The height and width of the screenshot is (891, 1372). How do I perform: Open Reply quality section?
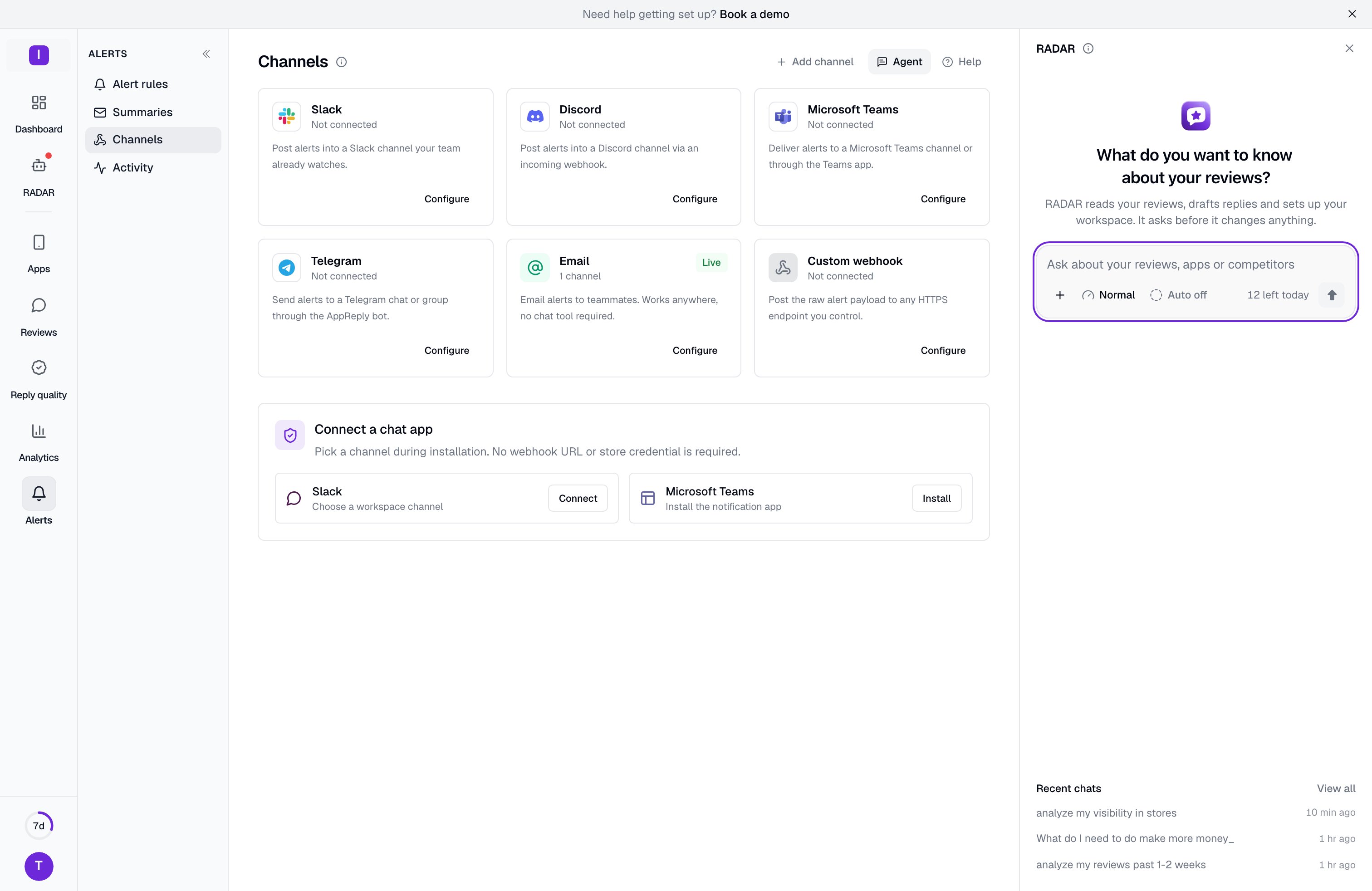pyautogui.click(x=39, y=379)
